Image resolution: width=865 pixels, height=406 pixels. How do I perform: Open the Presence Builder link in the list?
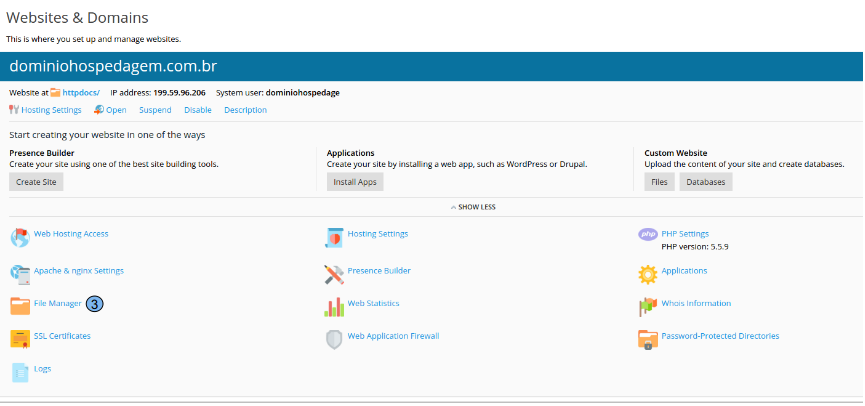379,270
